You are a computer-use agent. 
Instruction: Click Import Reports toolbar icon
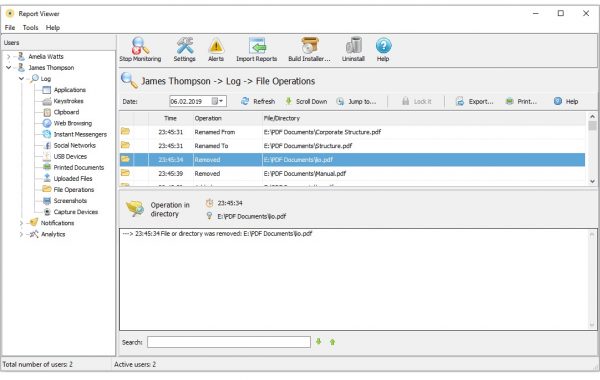256,49
